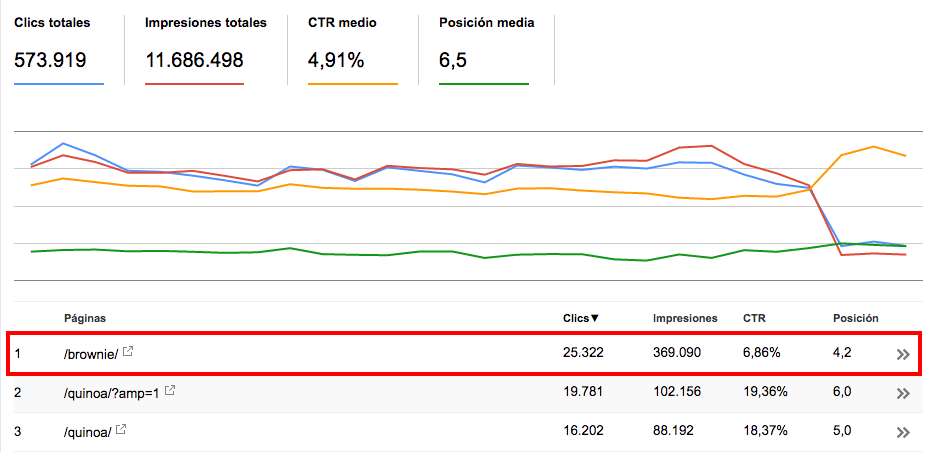Click the /quinoa/ page link text
944x452 pixels.
click(88, 432)
